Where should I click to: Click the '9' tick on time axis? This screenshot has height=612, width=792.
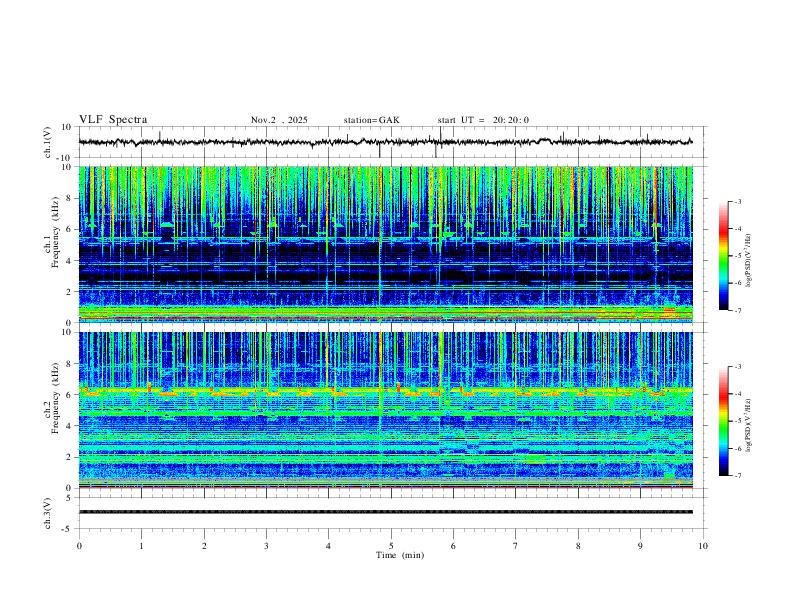(640, 546)
